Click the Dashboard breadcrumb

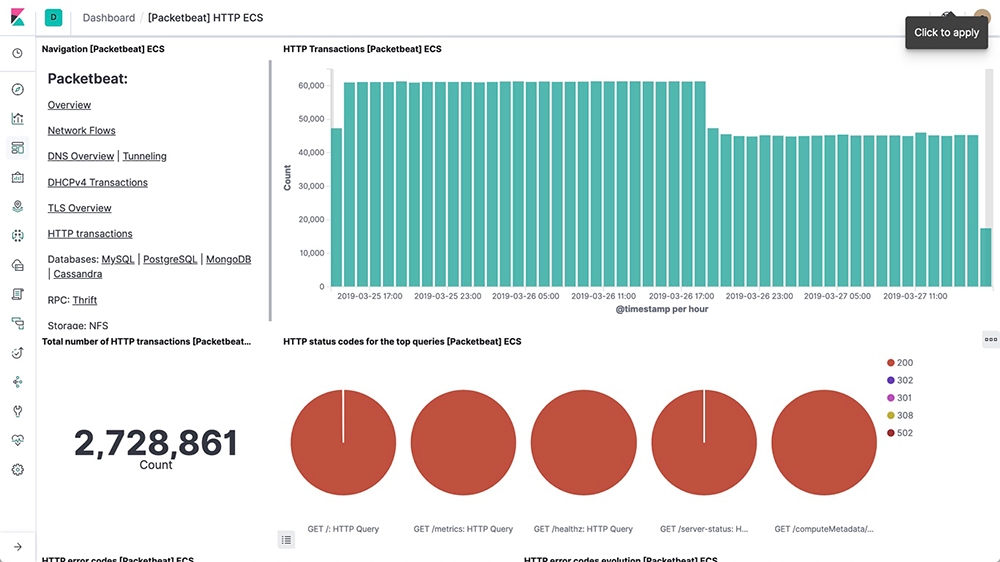click(109, 18)
